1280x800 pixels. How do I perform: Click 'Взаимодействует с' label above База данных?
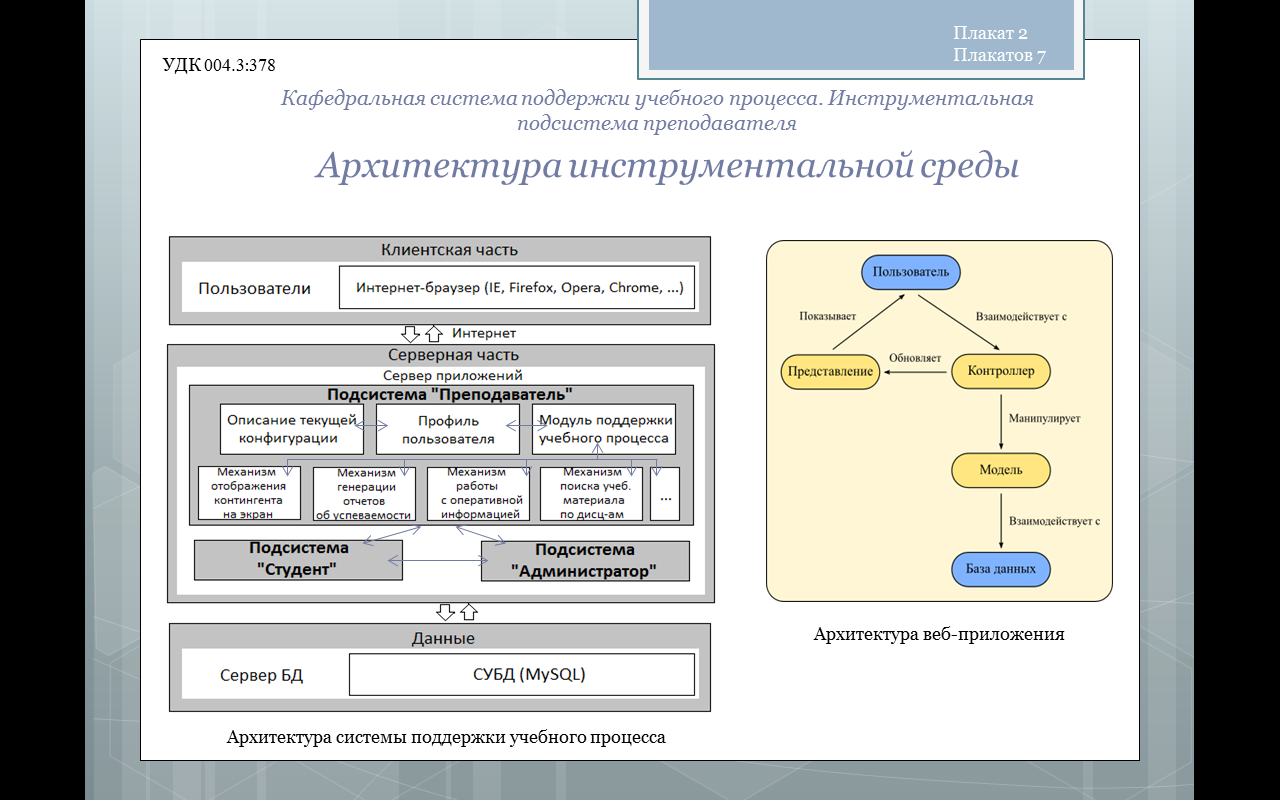tap(1054, 521)
